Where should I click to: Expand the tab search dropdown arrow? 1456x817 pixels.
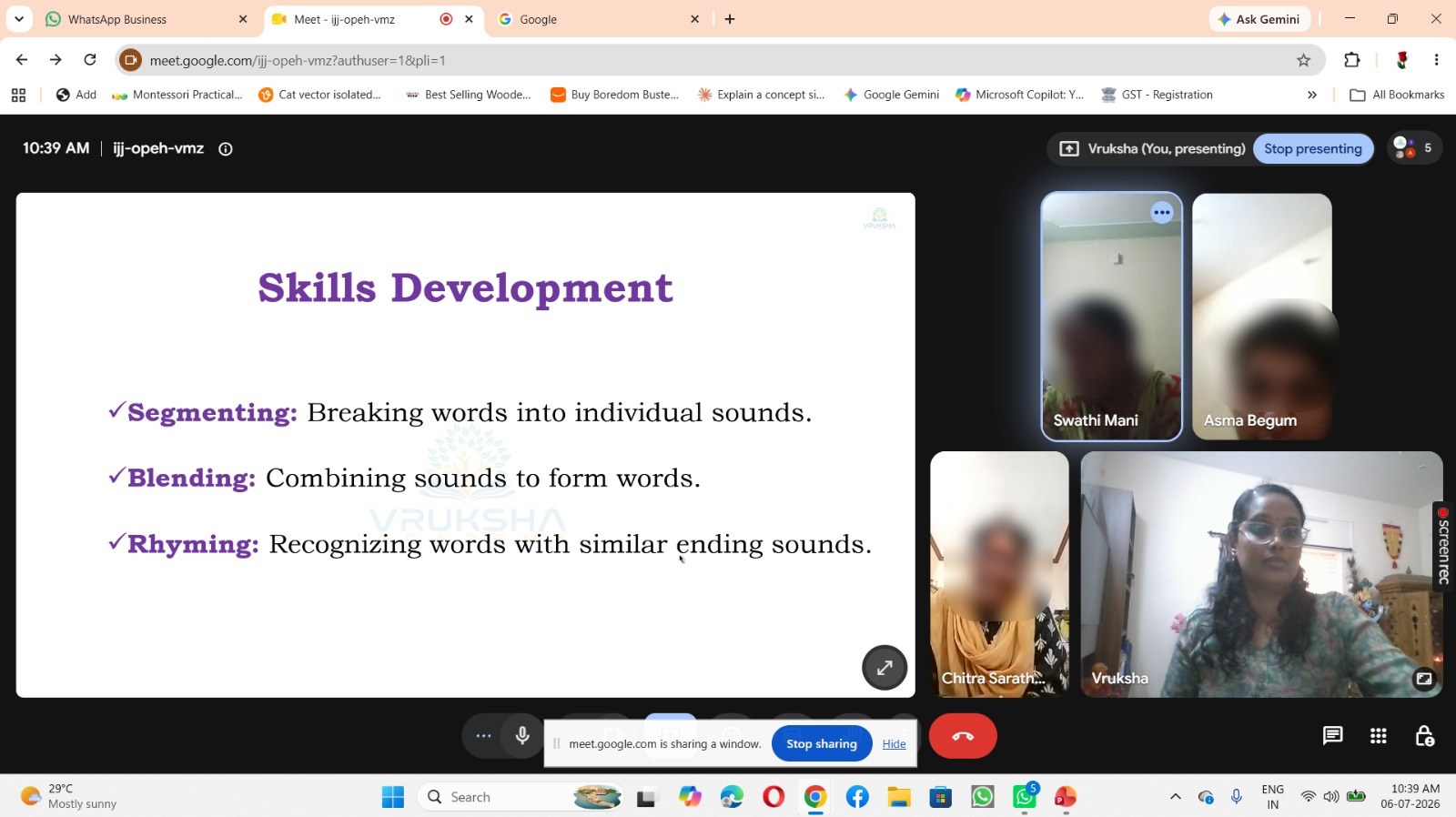point(19,19)
